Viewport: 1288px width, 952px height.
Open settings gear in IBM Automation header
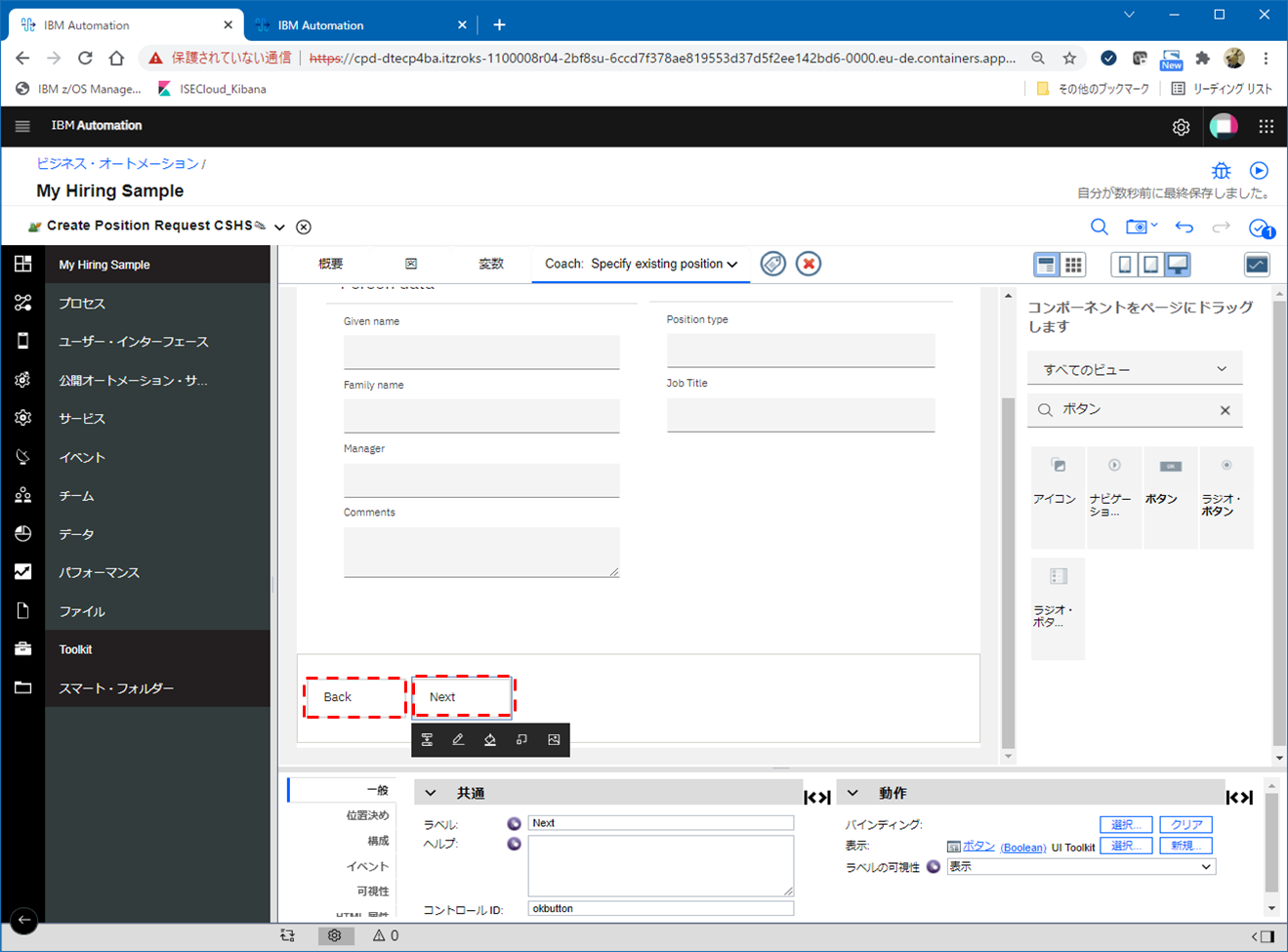tap(1181, 127)
